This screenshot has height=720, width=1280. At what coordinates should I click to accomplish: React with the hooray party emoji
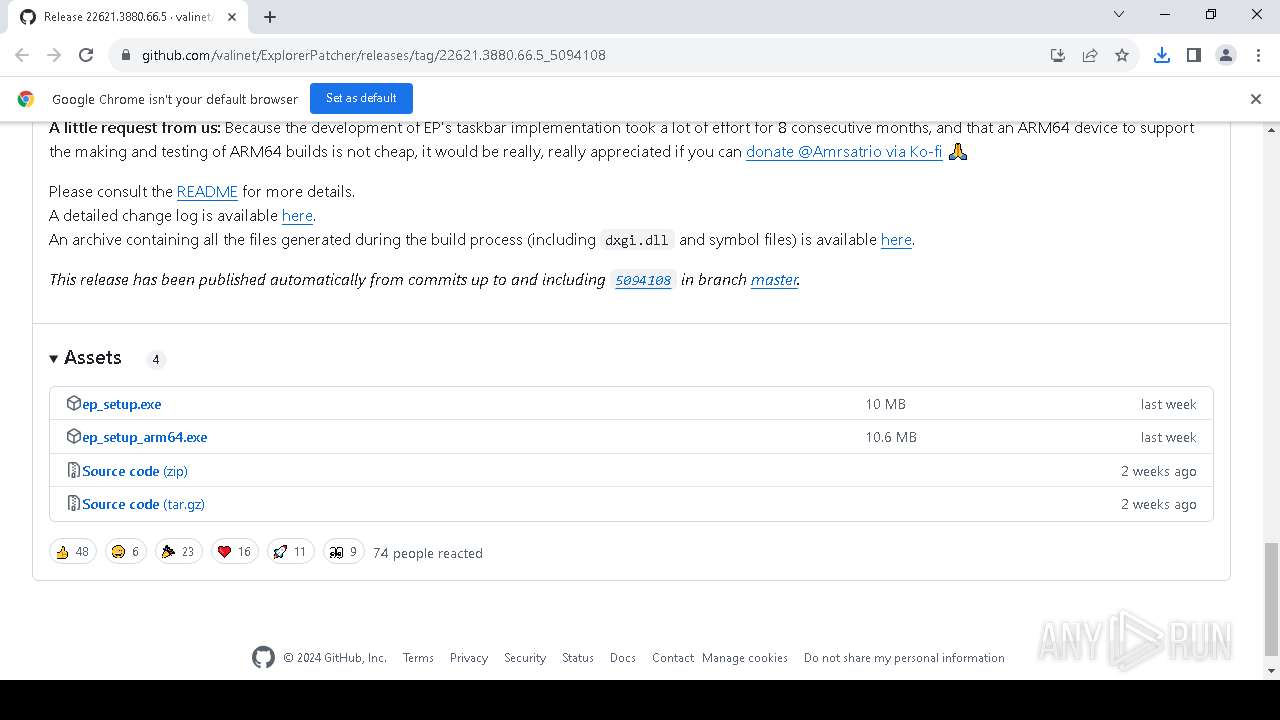[179, 551]
